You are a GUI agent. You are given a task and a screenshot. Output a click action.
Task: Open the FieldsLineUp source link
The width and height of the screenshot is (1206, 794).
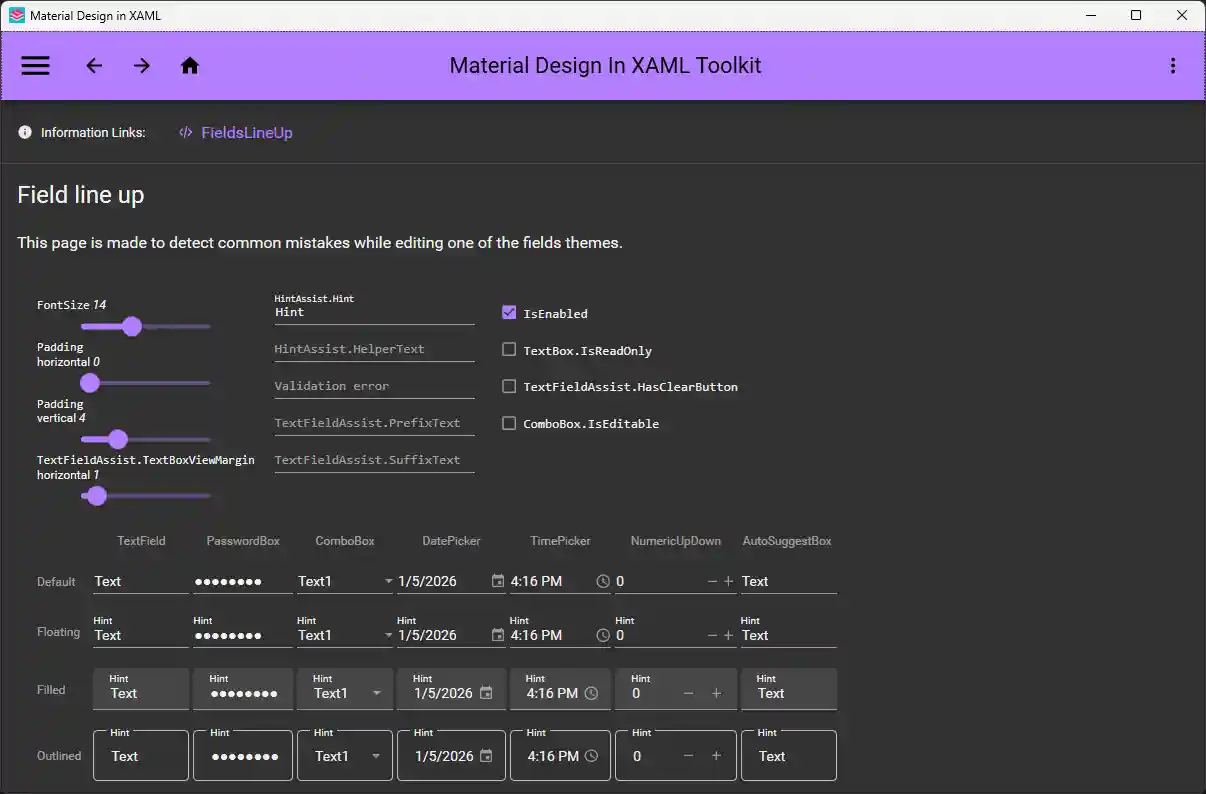coord(246,133)
